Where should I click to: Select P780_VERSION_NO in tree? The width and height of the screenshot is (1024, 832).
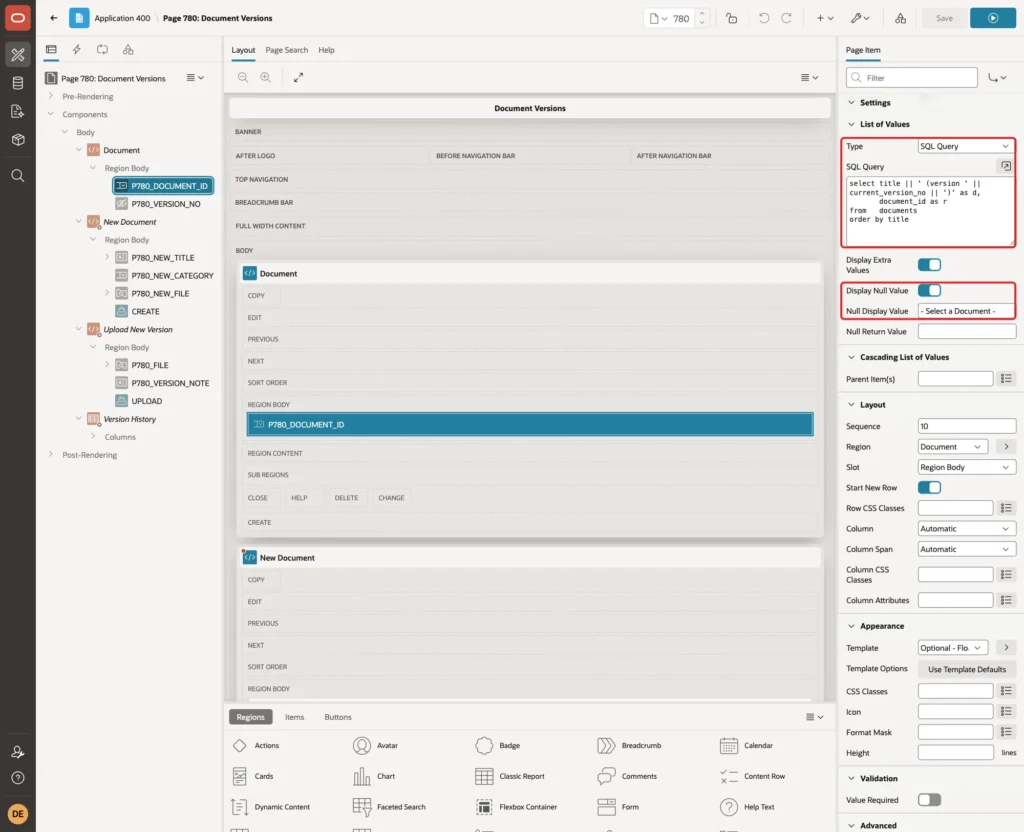click(166, 204)
